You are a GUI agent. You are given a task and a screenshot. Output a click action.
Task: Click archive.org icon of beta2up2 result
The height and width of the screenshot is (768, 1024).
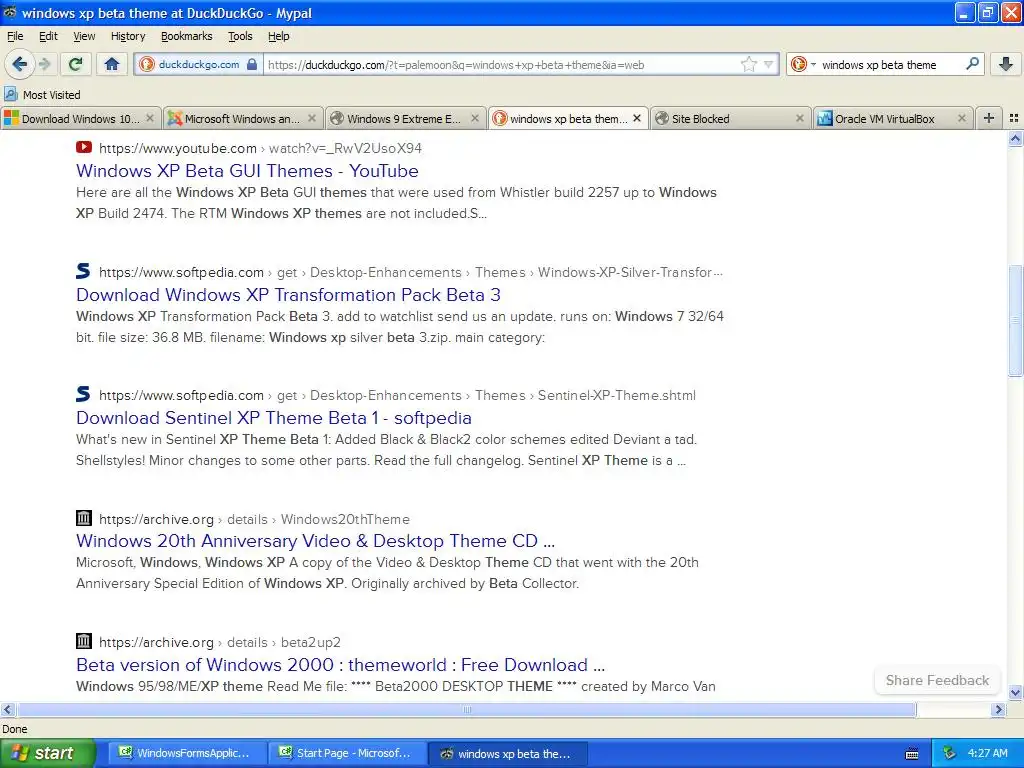[84, 641]
